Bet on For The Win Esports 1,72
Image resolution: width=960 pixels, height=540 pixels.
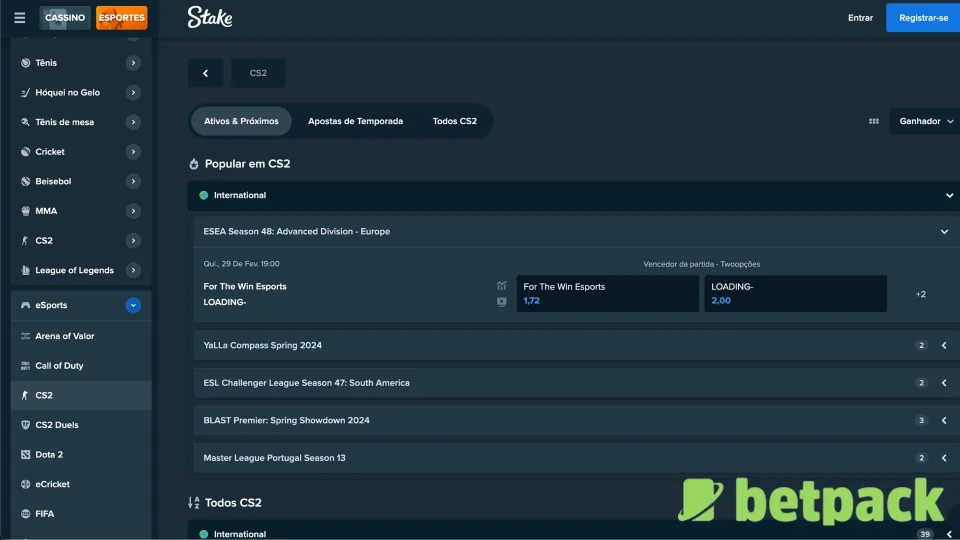pos(607,294)
